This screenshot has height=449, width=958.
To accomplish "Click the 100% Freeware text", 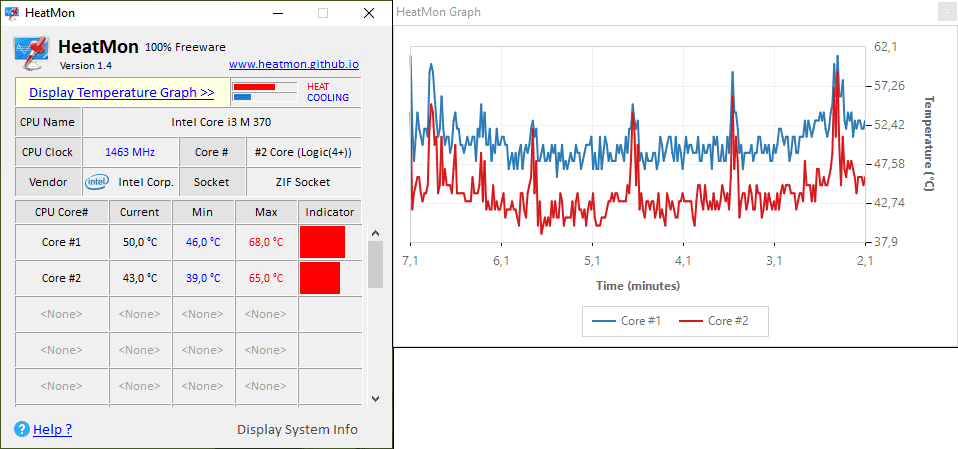I will point(185,47).
